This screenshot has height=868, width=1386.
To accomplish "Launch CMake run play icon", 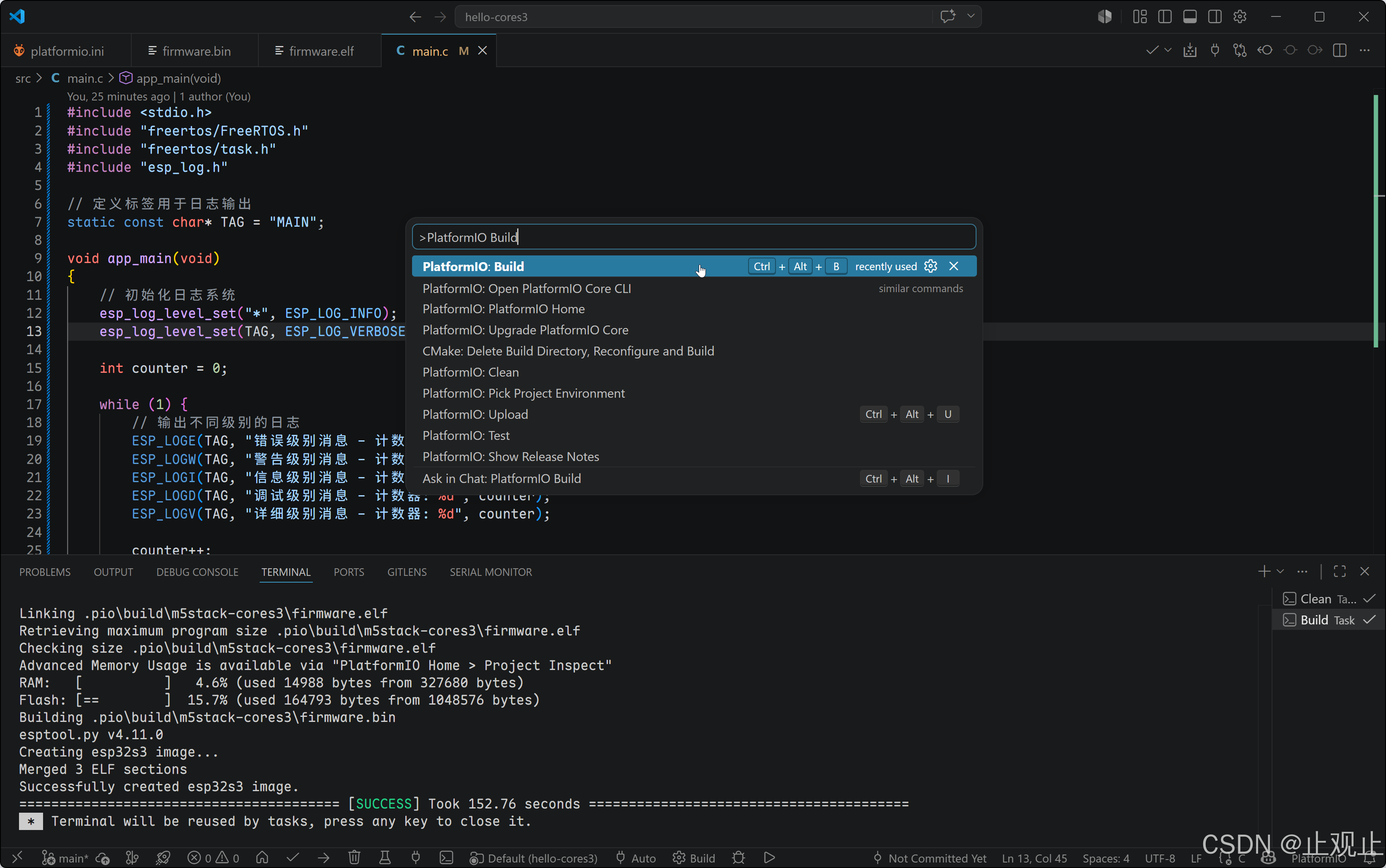I will 770,858.
